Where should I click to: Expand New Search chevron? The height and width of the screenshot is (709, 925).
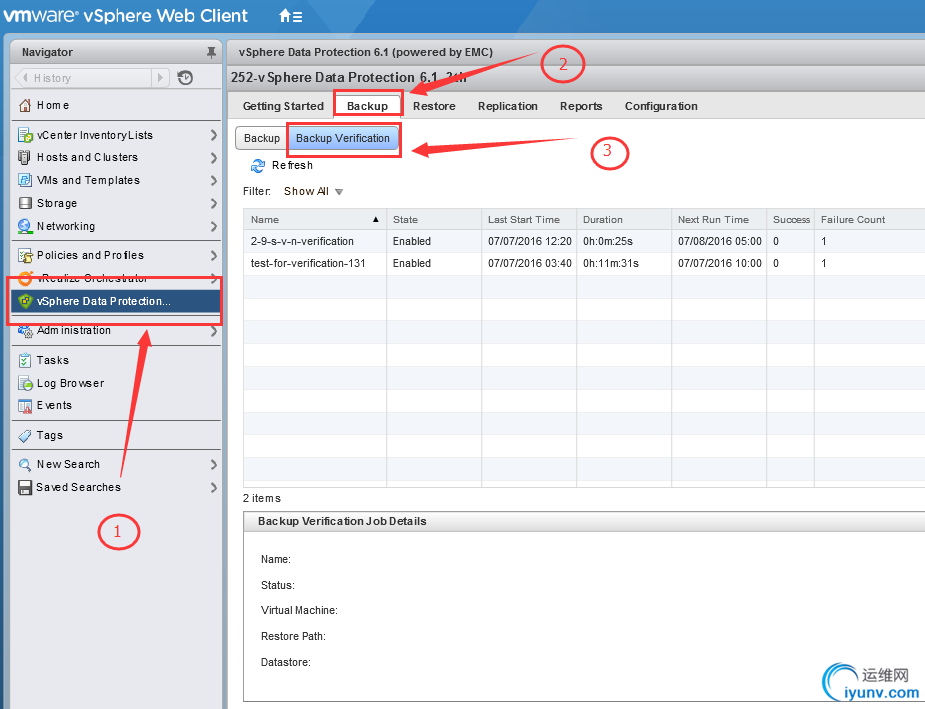coord(214,465)
